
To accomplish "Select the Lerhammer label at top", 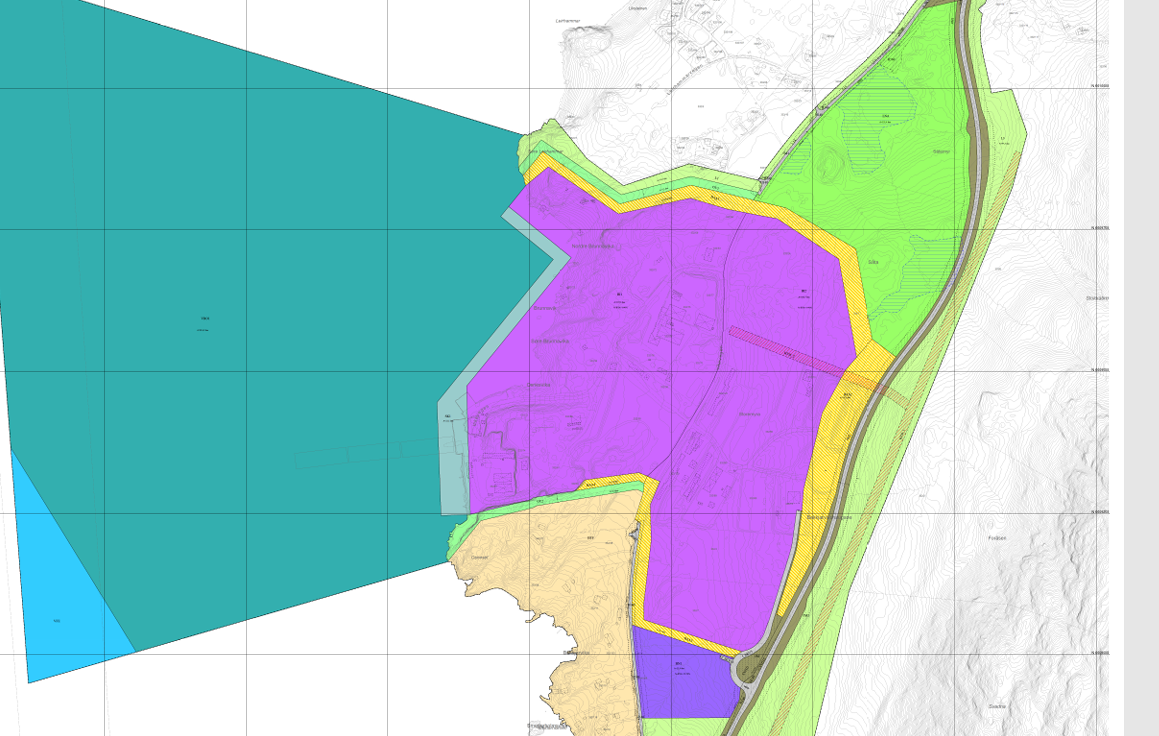I will point(568,20).
